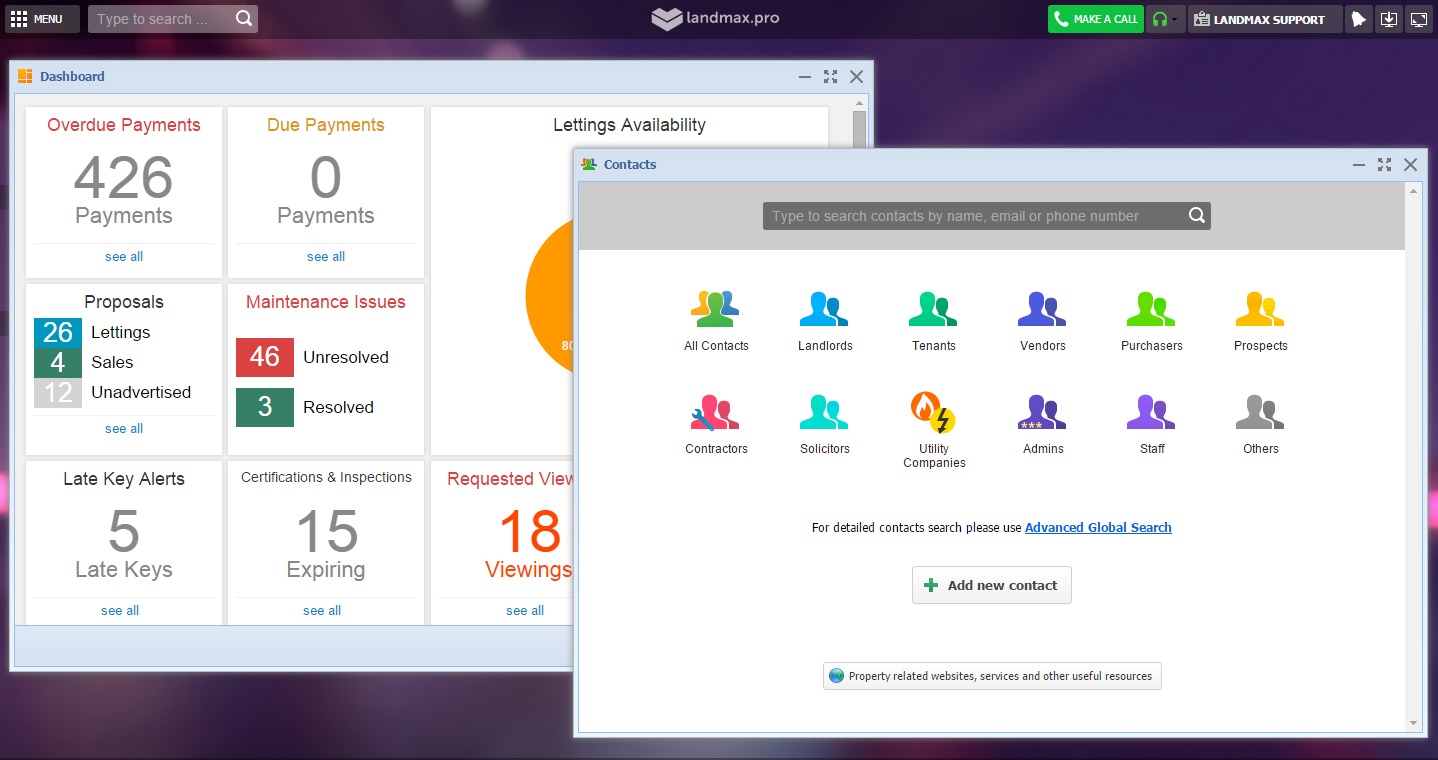The width and height of the screenshot is (1438, 760).
Task: Open the Landlords contacts group
Action: click(824, 320)
